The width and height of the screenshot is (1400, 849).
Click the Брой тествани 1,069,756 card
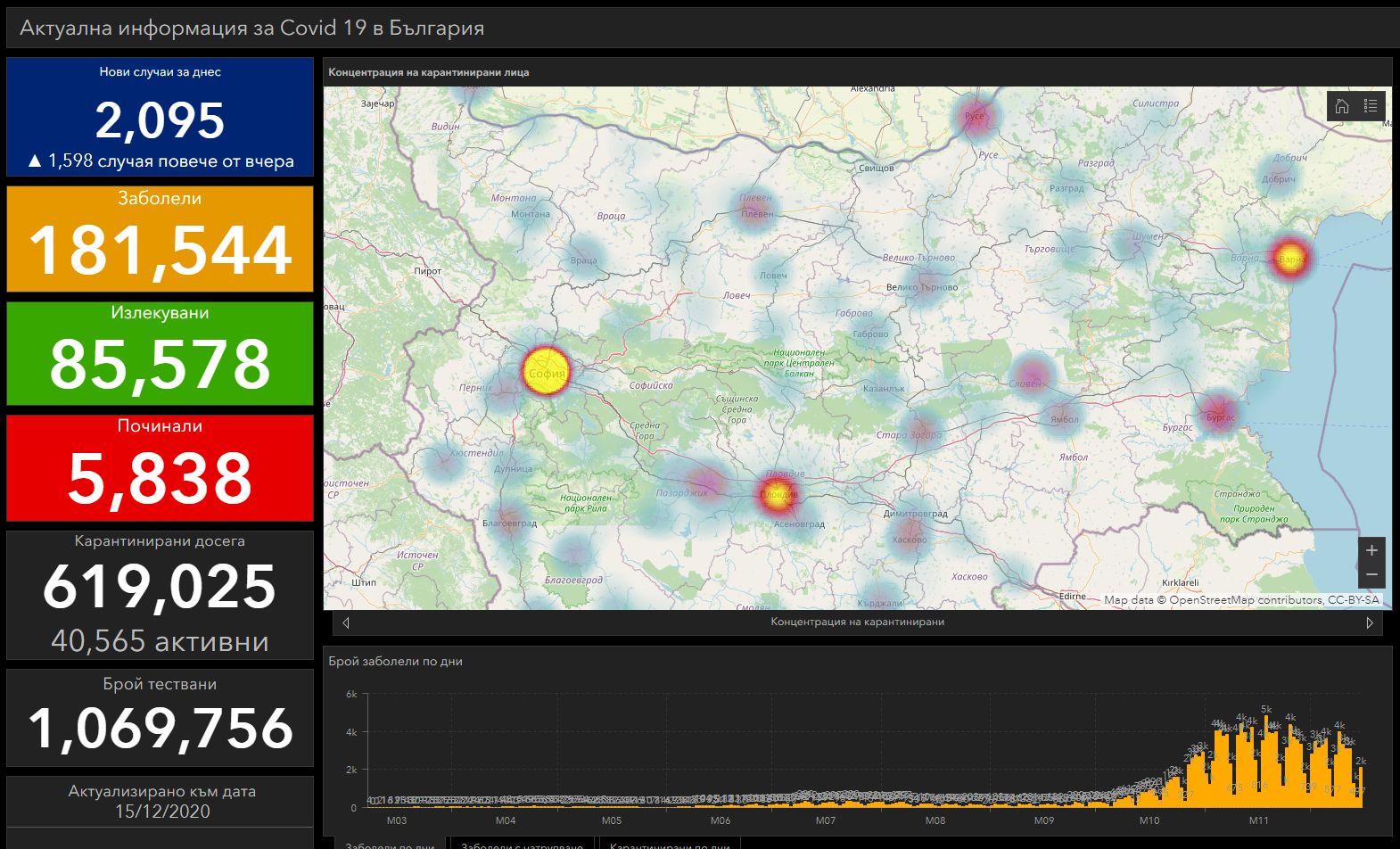point(161,718)
